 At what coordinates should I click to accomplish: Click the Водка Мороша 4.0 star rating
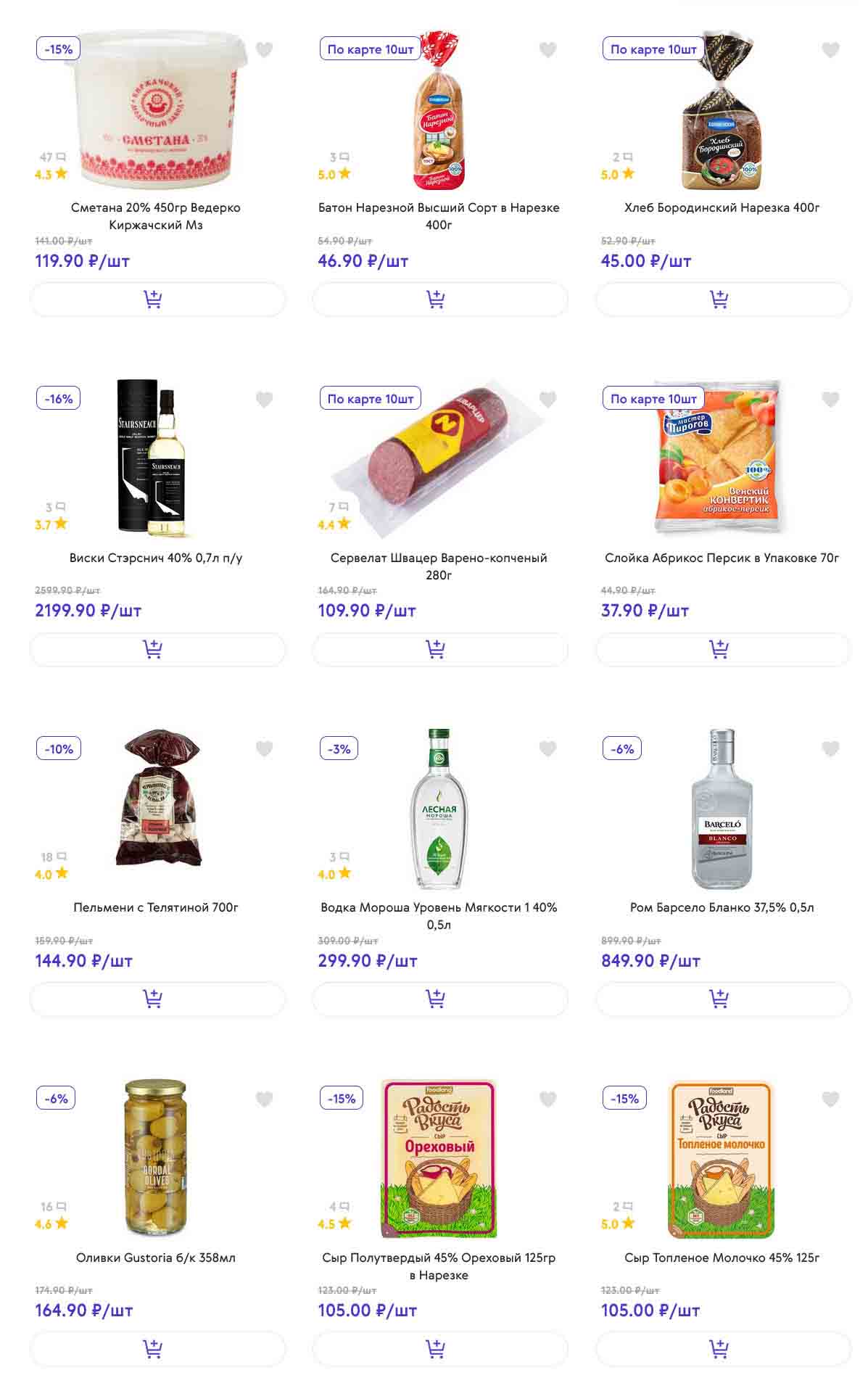pyautogui.click(x=334, y=874)
